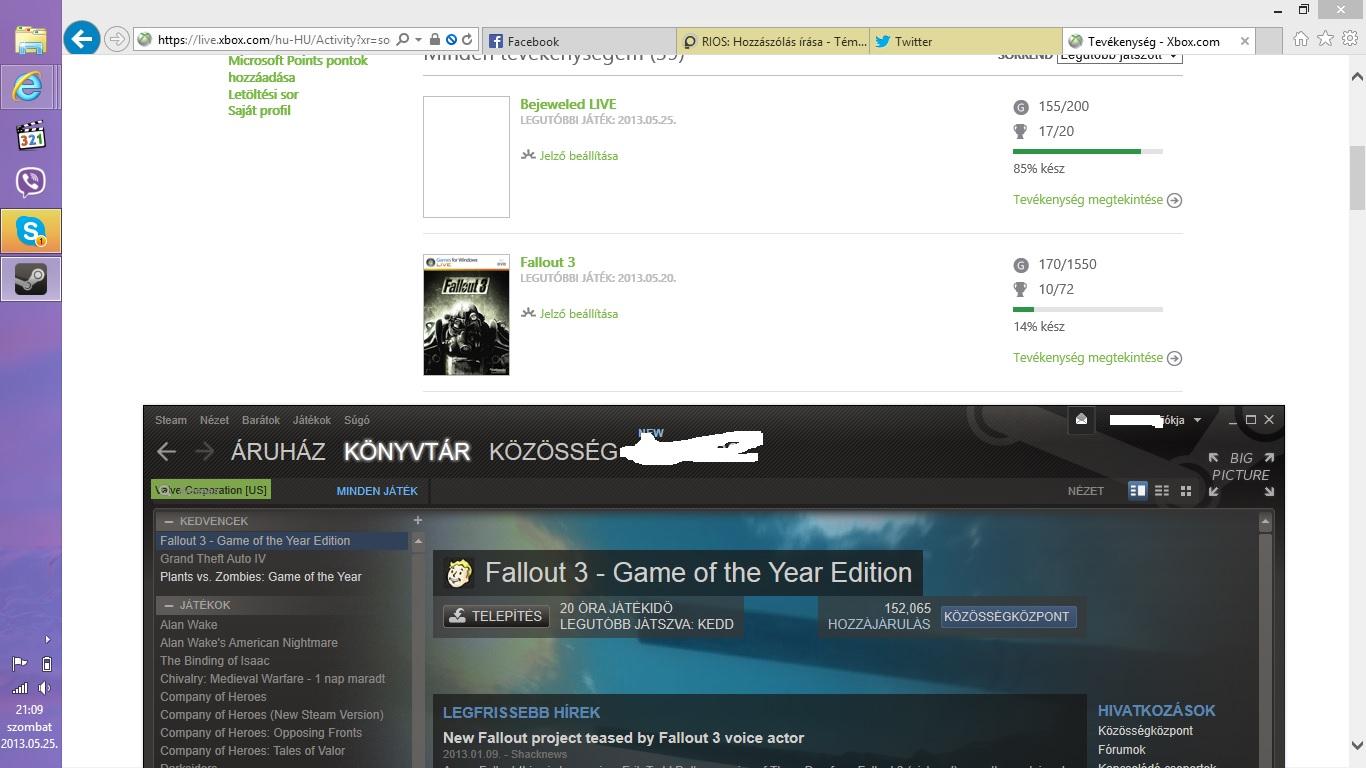1366x768 pixels.
Task: Click the security lock icon in address bar
Action: point(434,40)
